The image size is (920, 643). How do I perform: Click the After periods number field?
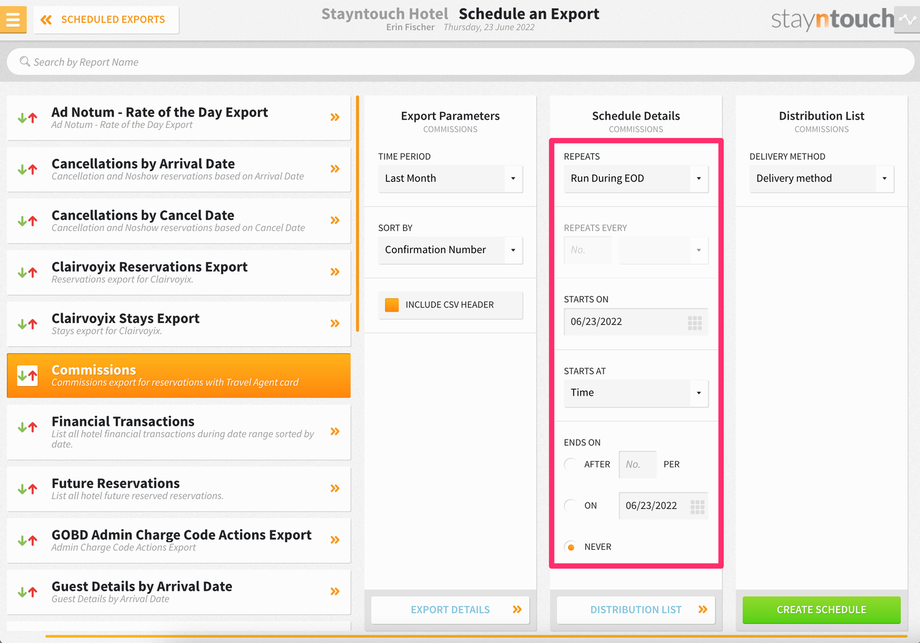coord(637,465)
